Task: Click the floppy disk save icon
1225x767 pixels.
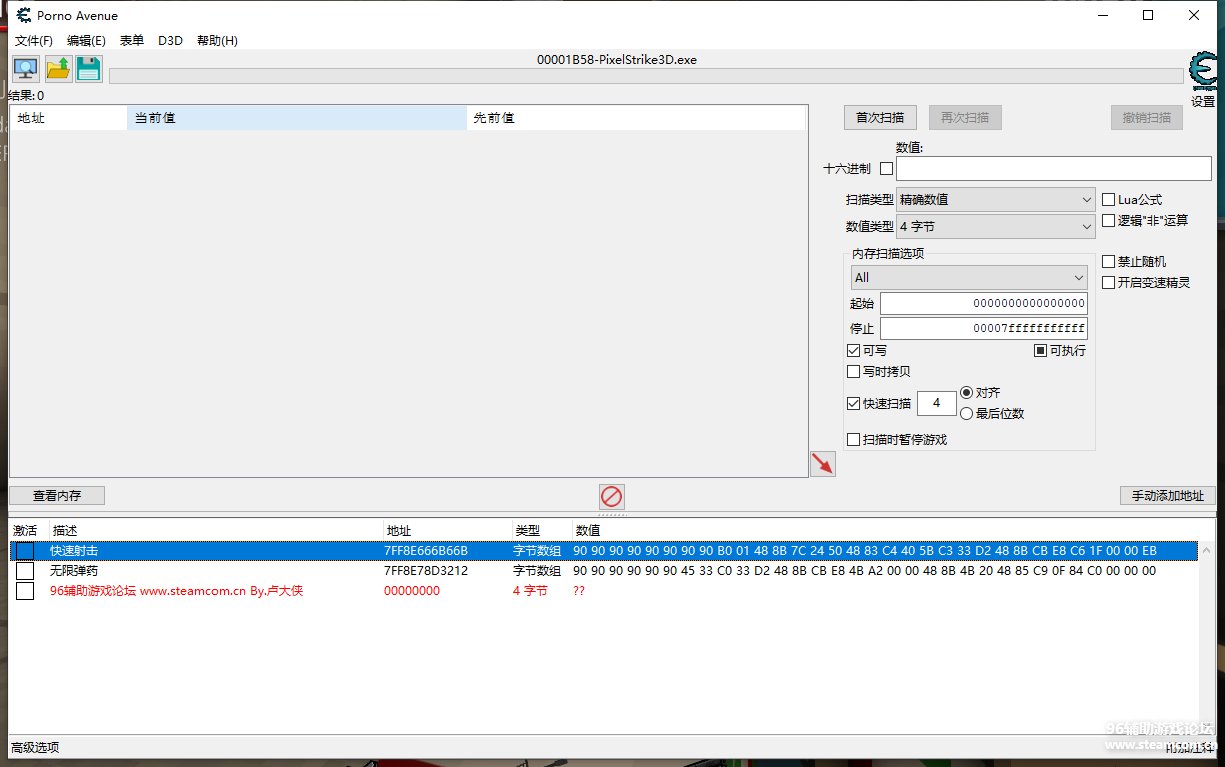Action: coord(89,69)
